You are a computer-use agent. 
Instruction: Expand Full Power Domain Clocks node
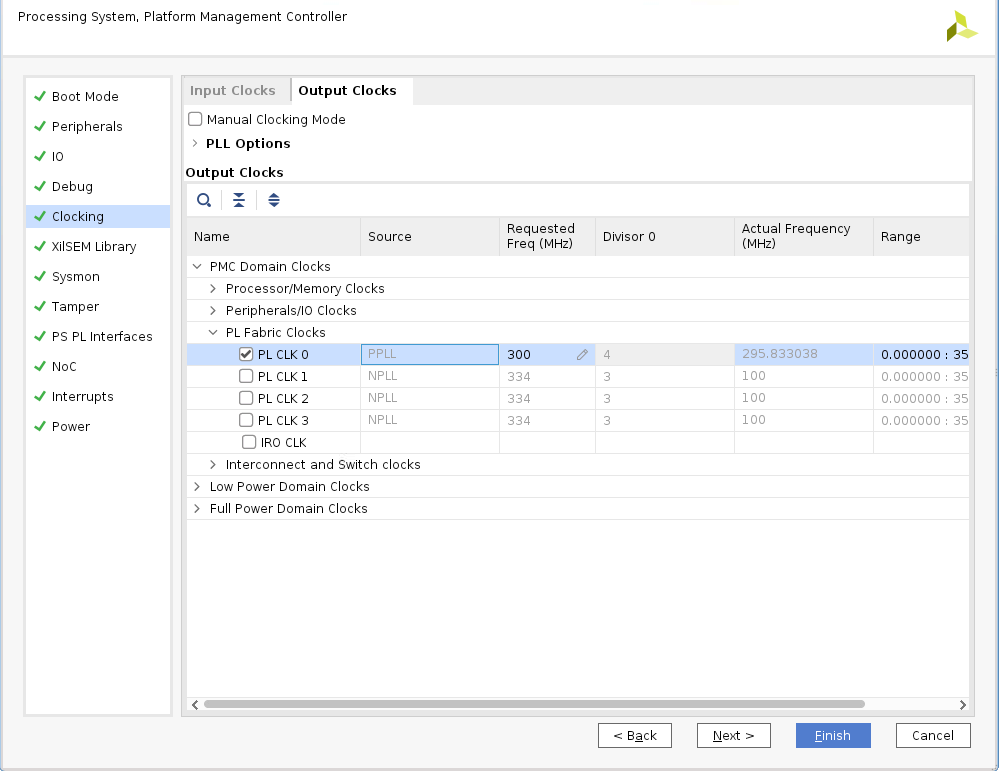click(x=197, y=508)
